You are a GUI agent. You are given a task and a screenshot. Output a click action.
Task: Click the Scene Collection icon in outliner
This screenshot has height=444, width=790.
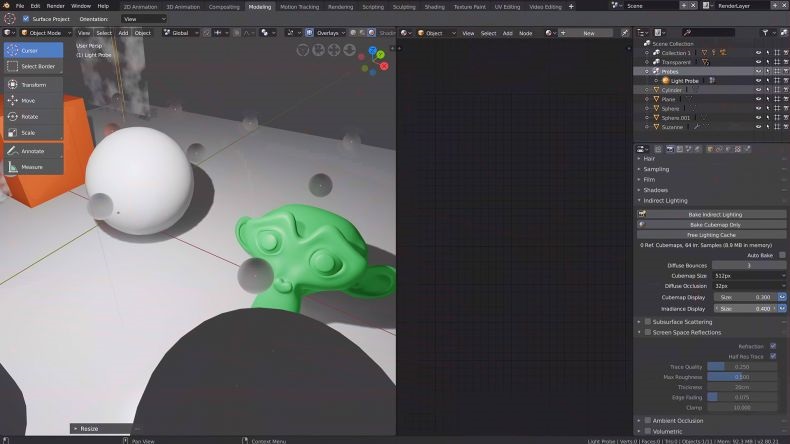click(647, 43)
